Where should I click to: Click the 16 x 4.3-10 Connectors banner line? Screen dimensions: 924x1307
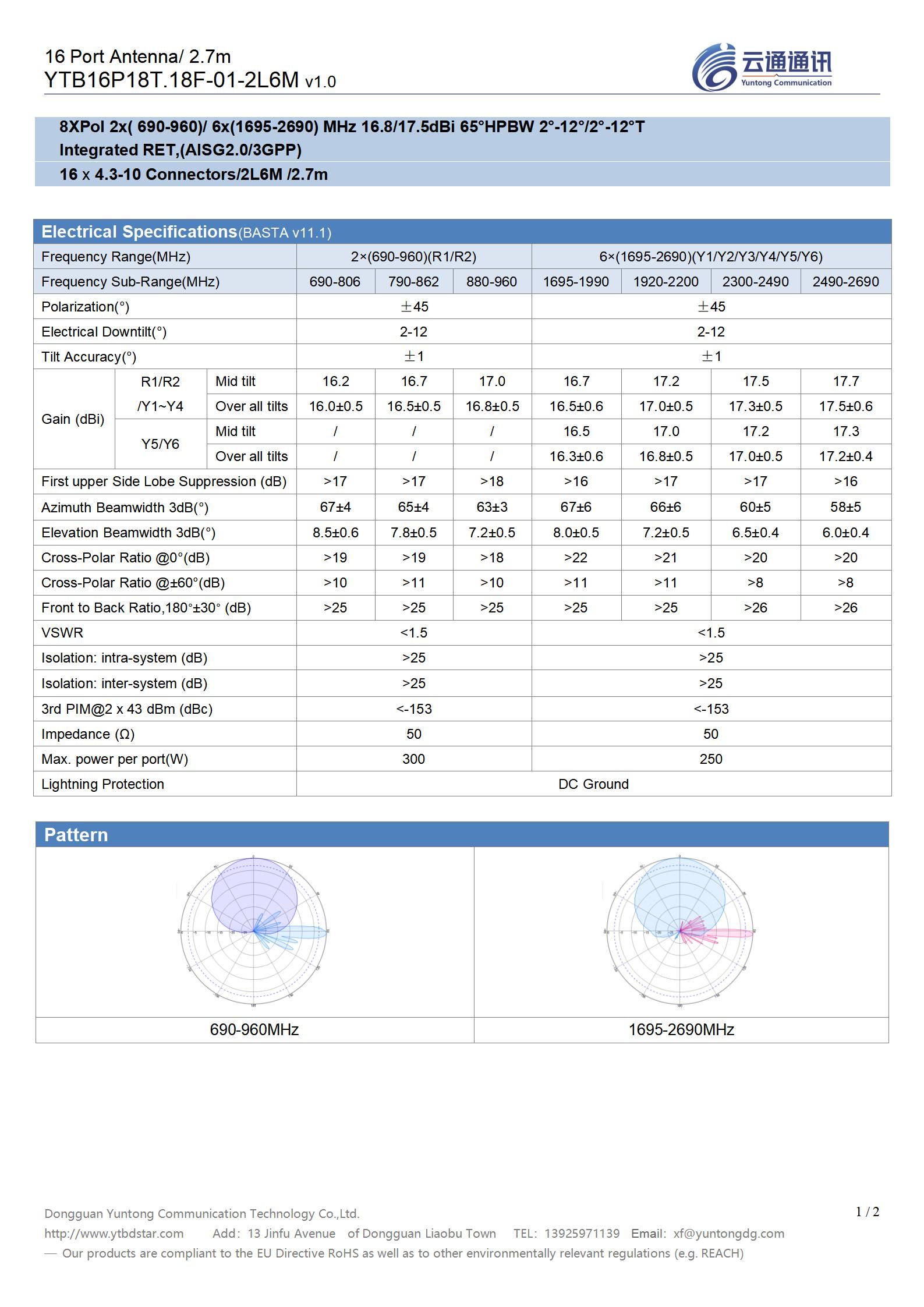tap(193, 175)
